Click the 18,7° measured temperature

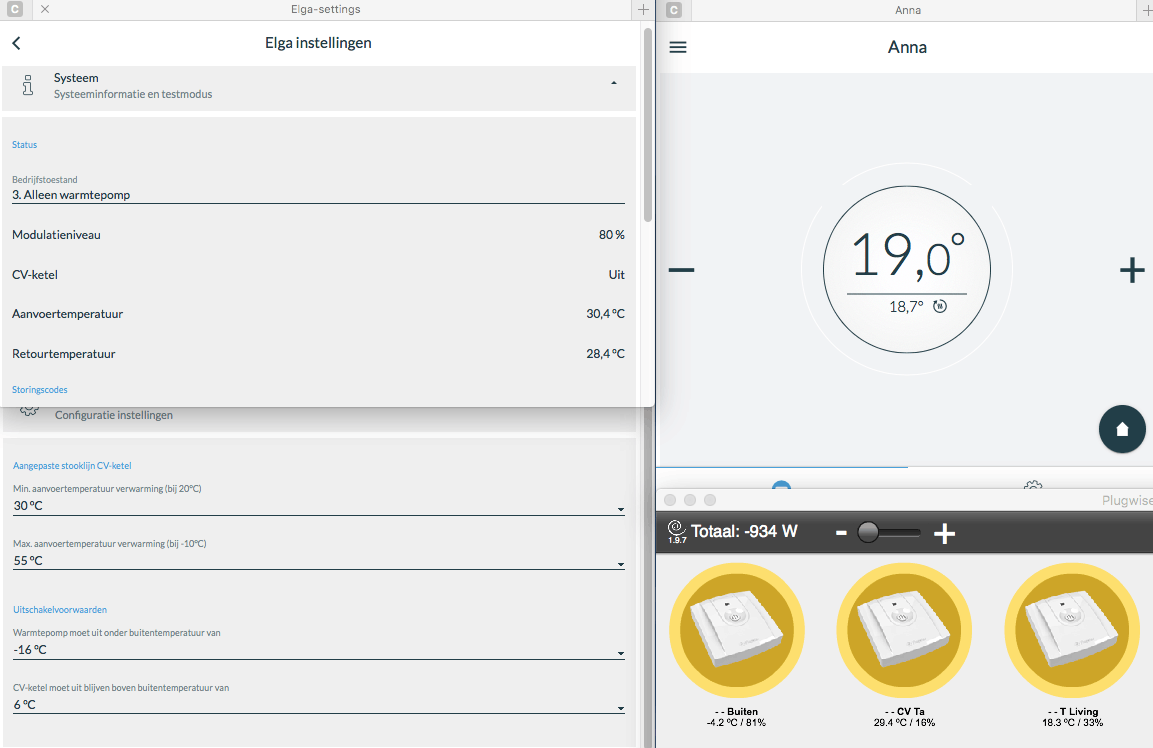pos(906,307)
